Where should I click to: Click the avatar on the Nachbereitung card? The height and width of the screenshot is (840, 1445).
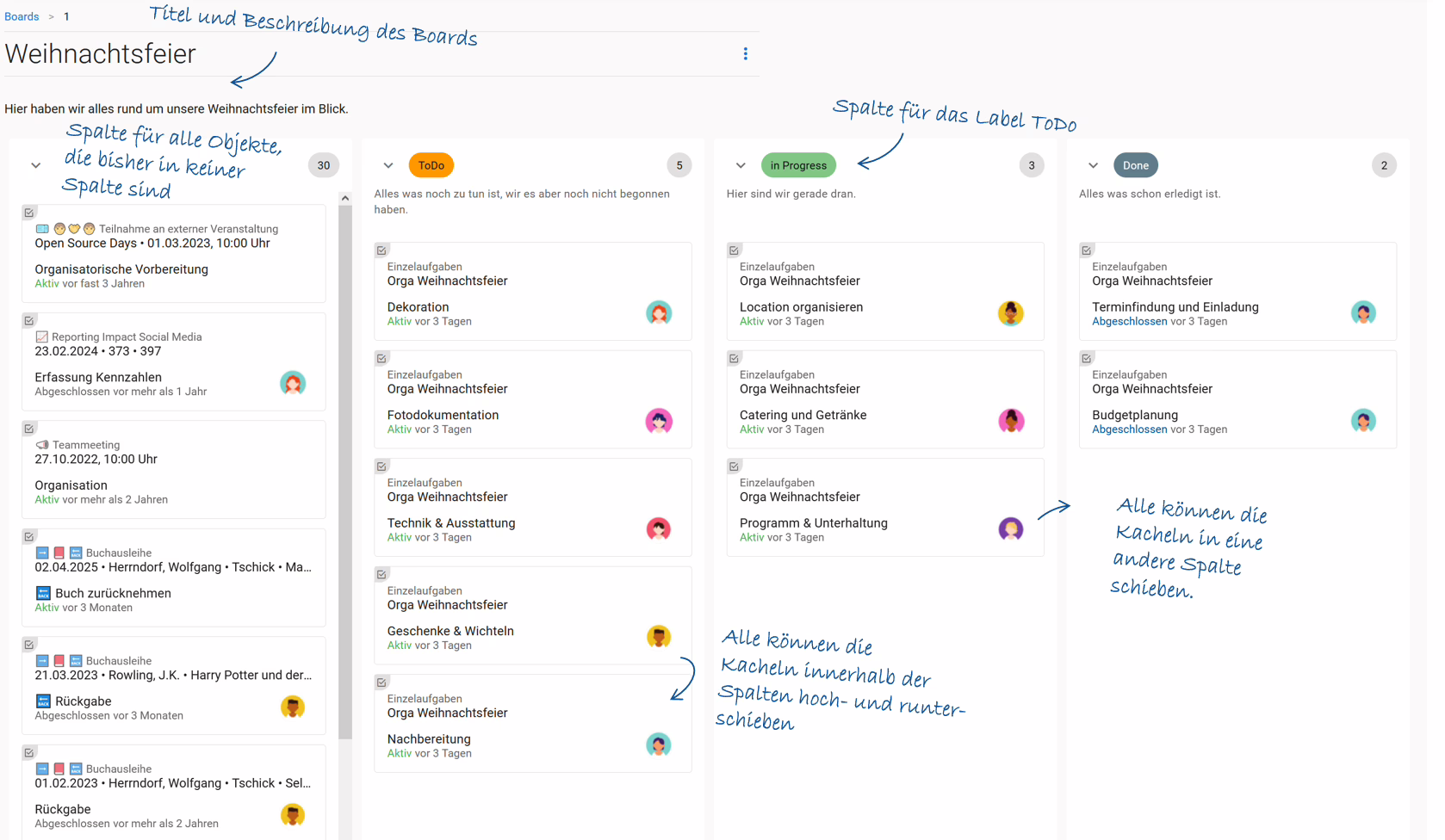tap(659, 745)
